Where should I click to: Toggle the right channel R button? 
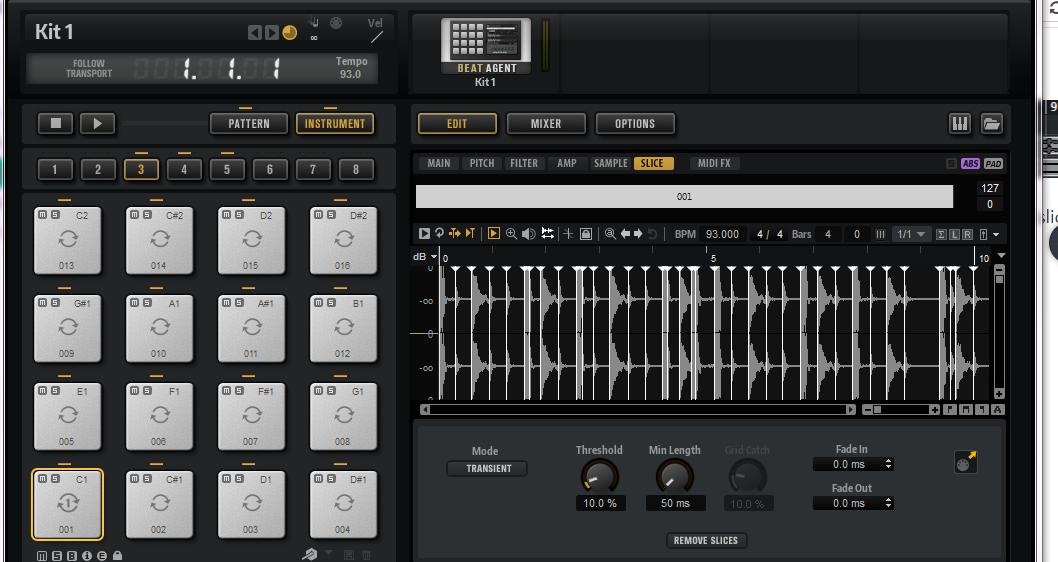[x=967, y=234]
